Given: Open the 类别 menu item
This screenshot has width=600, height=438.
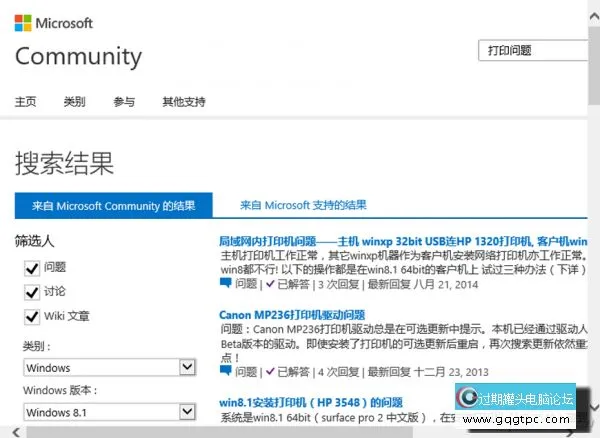Looking at the screenshot, I should 75,101.
